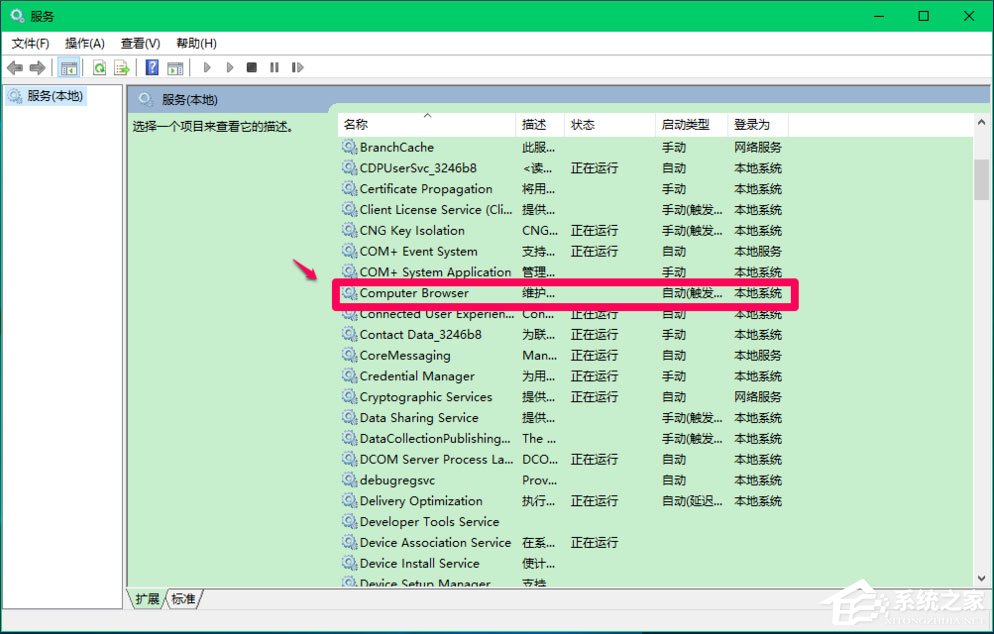Viewport: 994px width, 634px height.
Task: Restart the service using the restart icon
Action: click(x=298, y=67)
